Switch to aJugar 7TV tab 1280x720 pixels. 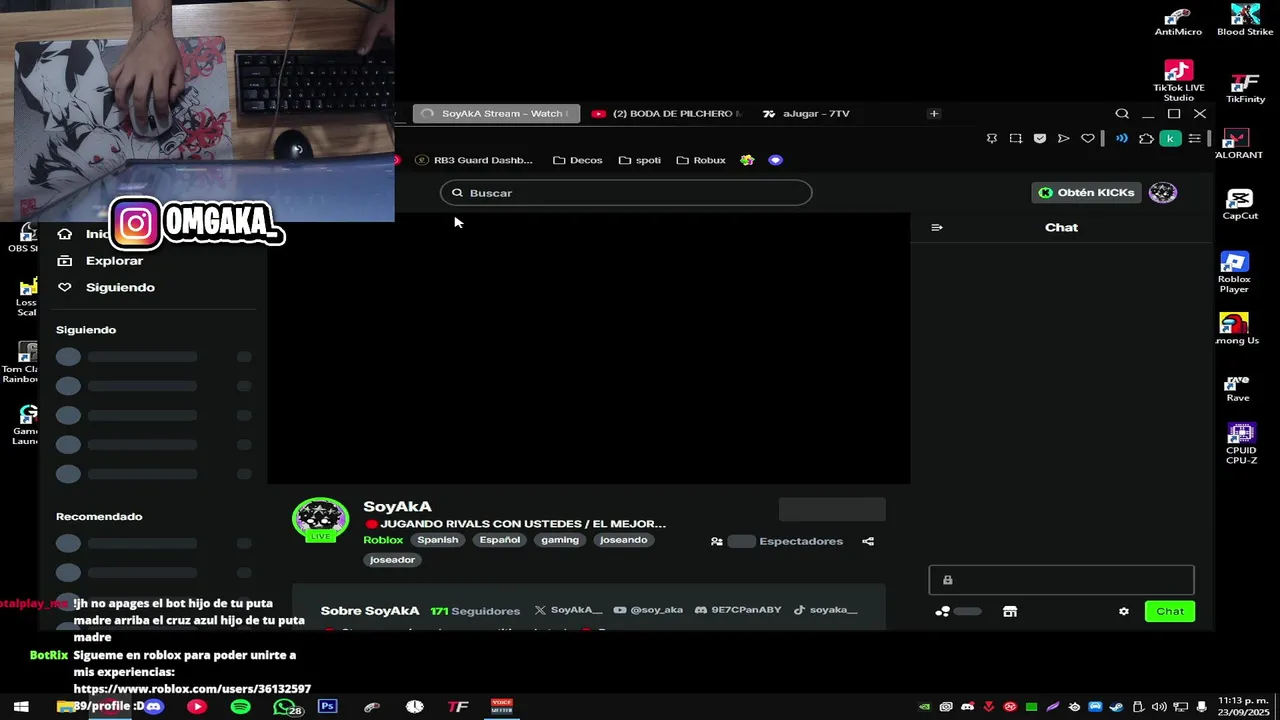(806, 114)
